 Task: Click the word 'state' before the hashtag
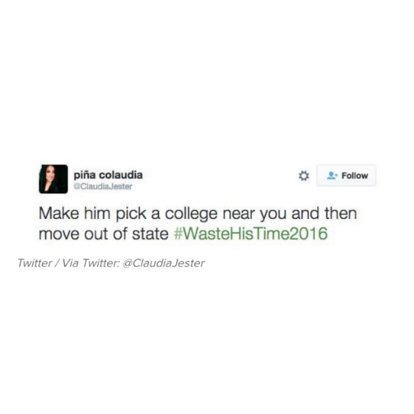150,234
